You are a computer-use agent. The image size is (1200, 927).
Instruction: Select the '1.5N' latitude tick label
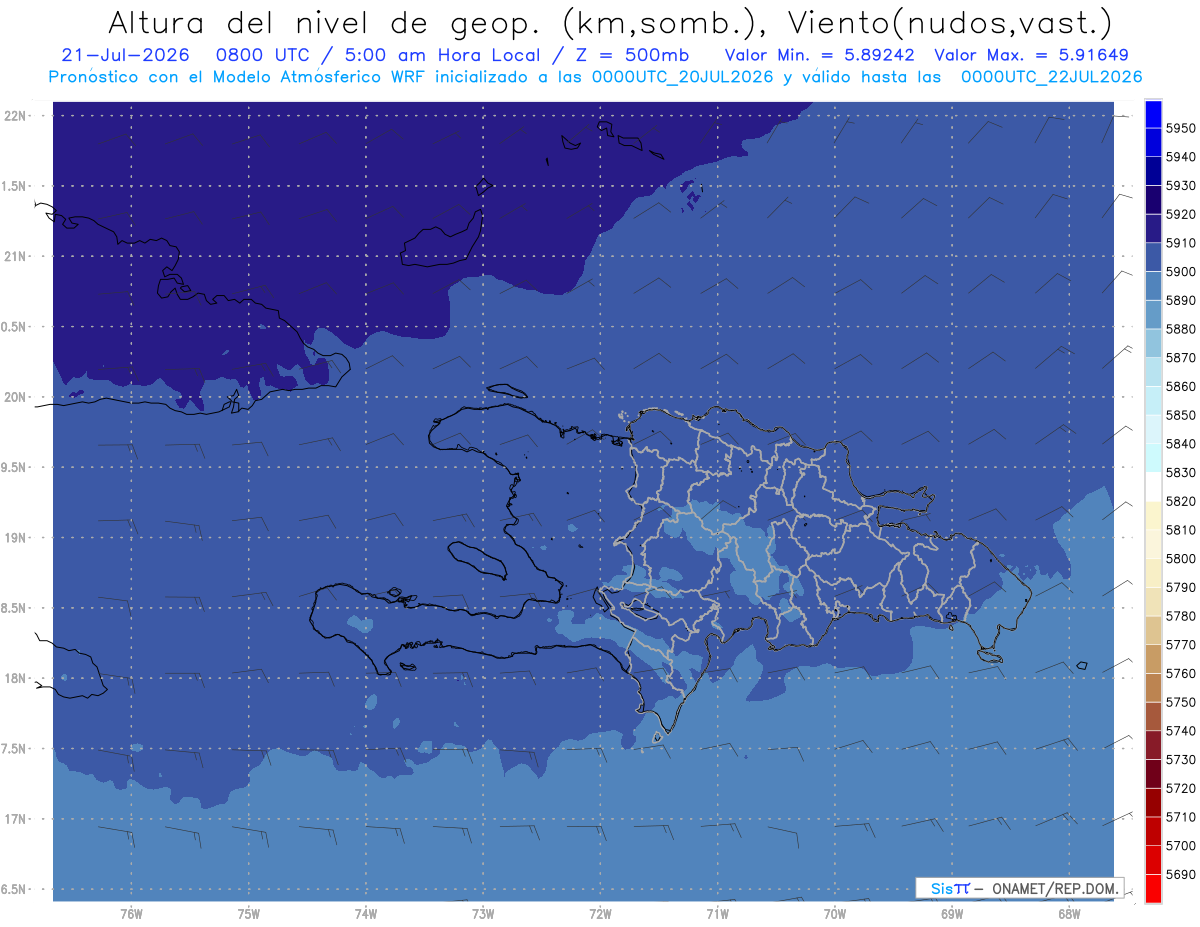pyautogui.click(x=16, y=186)
